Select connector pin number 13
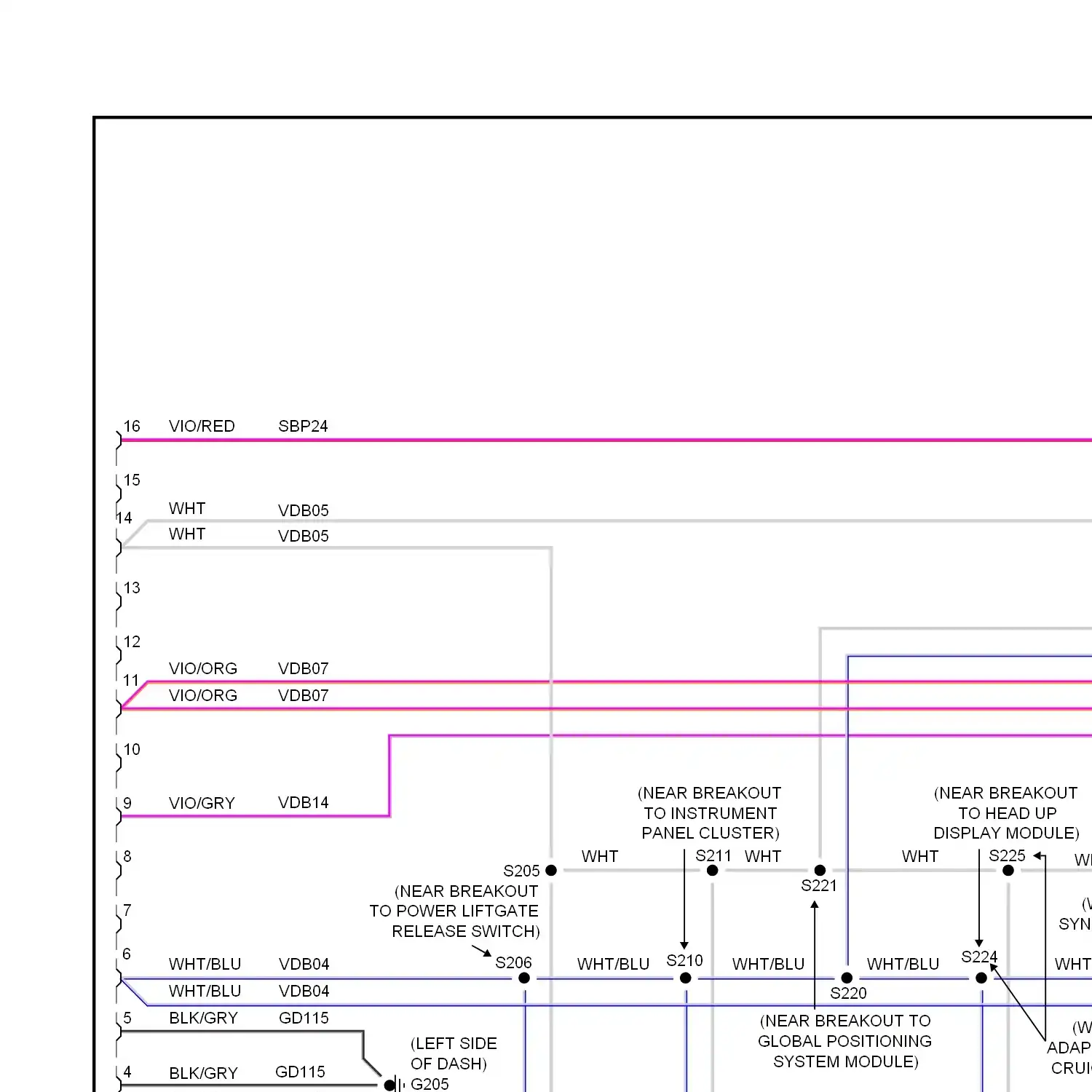1092x1092 pixels. point(132,587)
